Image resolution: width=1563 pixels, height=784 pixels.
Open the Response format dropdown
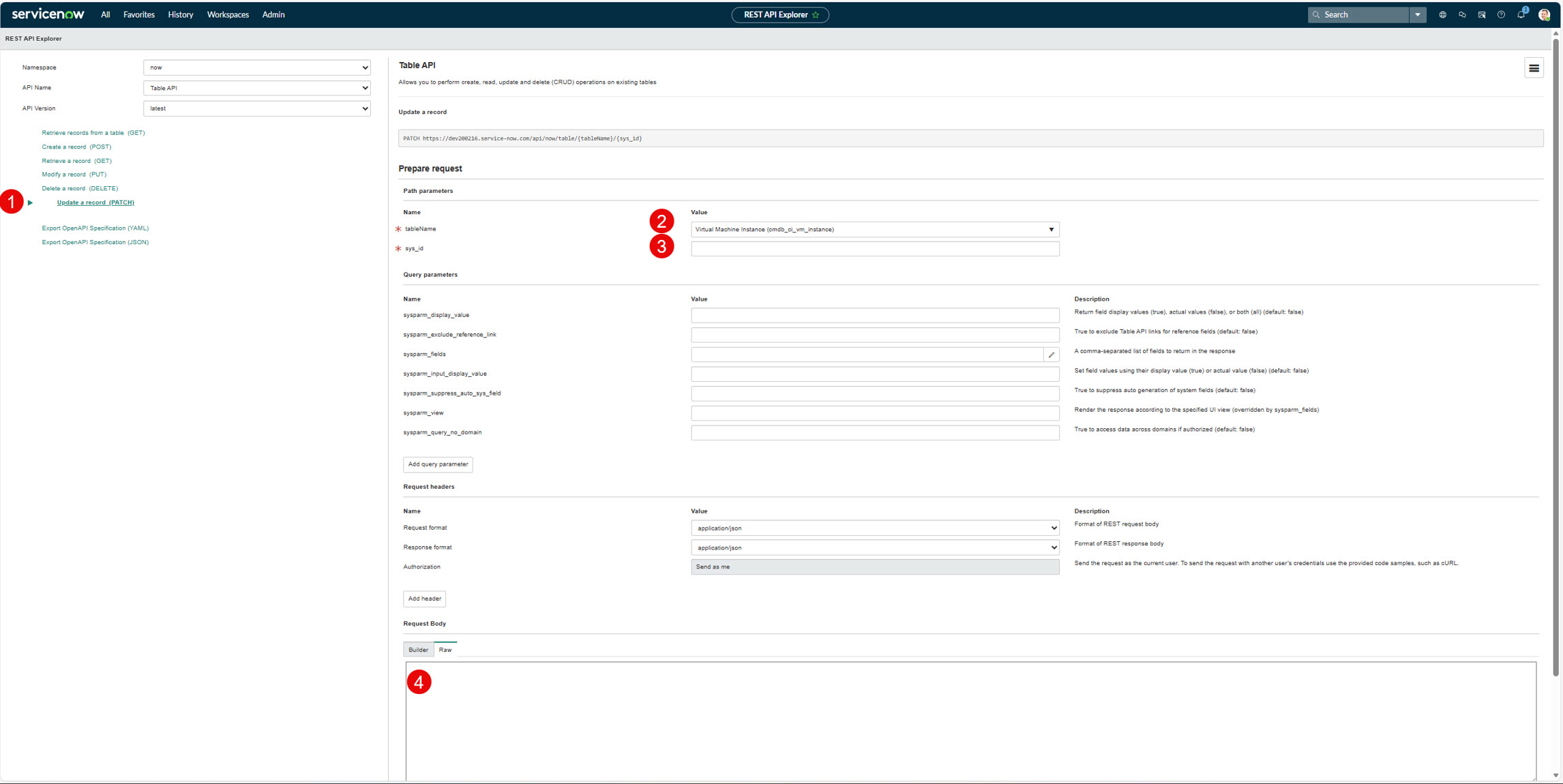[875, 548]
